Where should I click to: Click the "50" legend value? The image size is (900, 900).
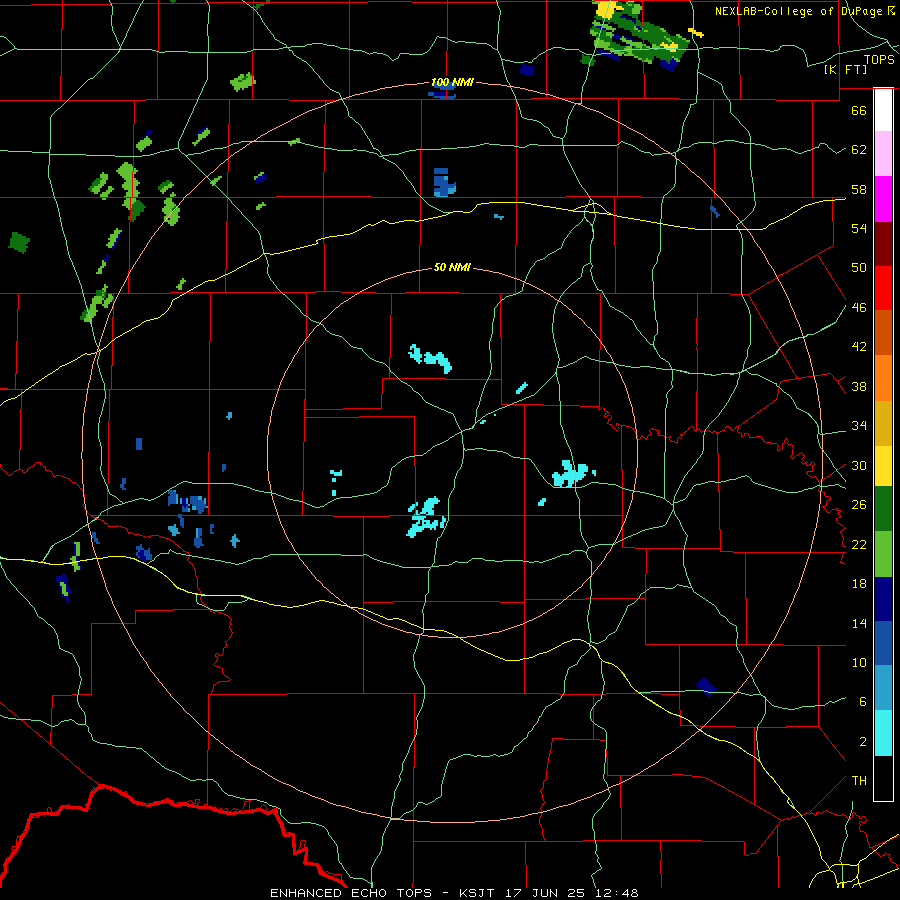(x=859, y=267)
